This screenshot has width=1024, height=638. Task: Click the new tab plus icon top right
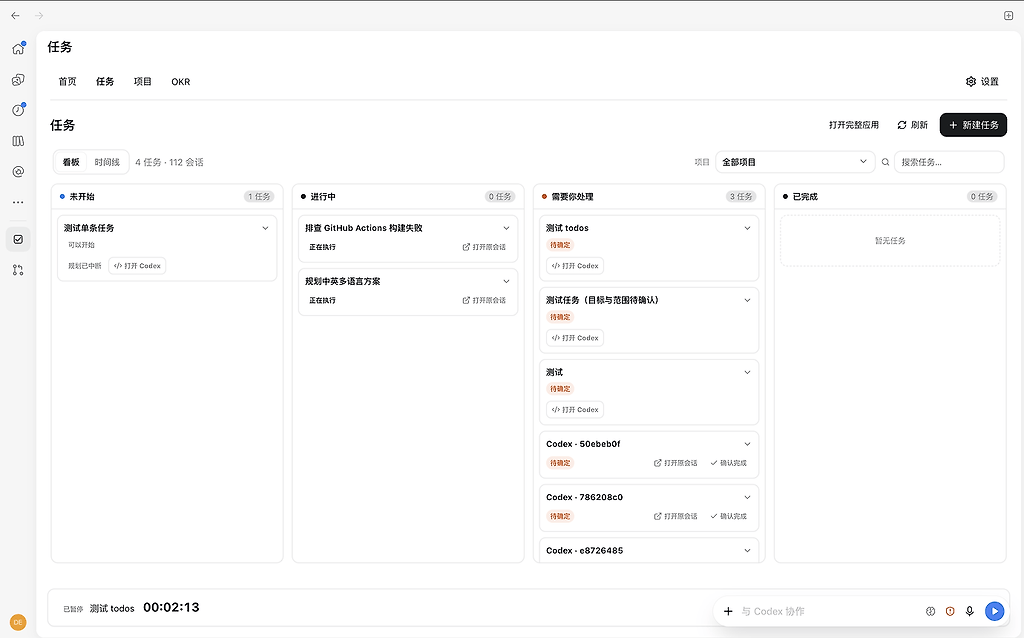pyautogui.click(x=1008, y=16)
